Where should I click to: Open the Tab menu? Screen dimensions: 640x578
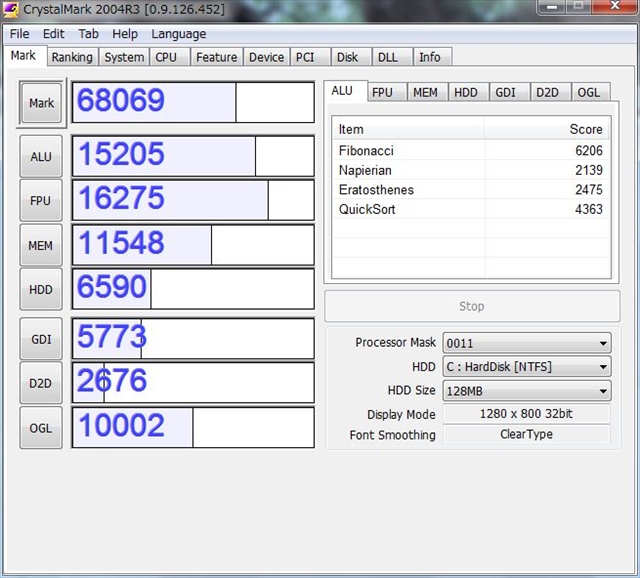[x=88, y=34]
